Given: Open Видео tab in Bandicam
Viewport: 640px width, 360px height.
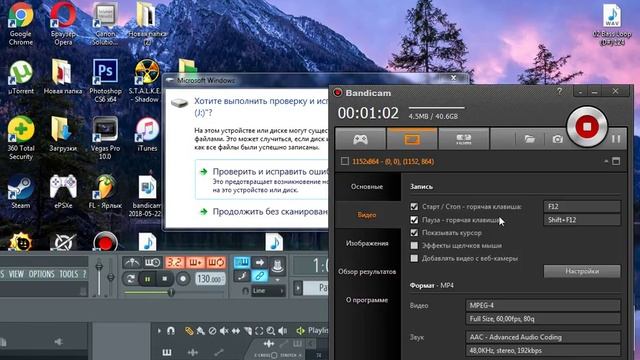Looking at the screenshot, I should click(x=367, y=215).
